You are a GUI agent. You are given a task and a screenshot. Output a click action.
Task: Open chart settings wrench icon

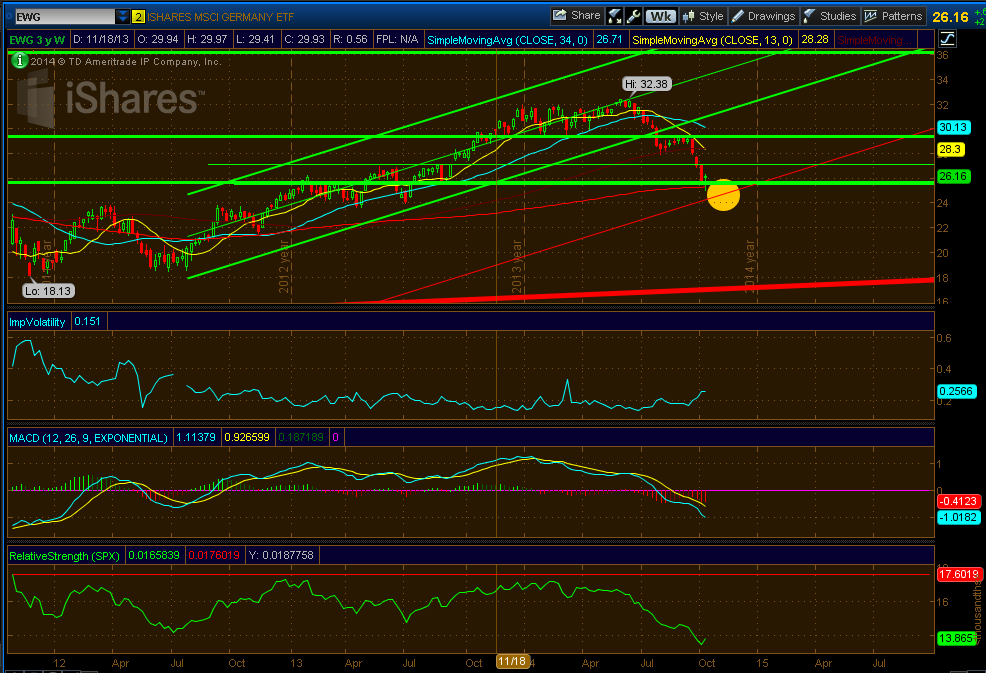pyautogui.click(x=633, y=16)
